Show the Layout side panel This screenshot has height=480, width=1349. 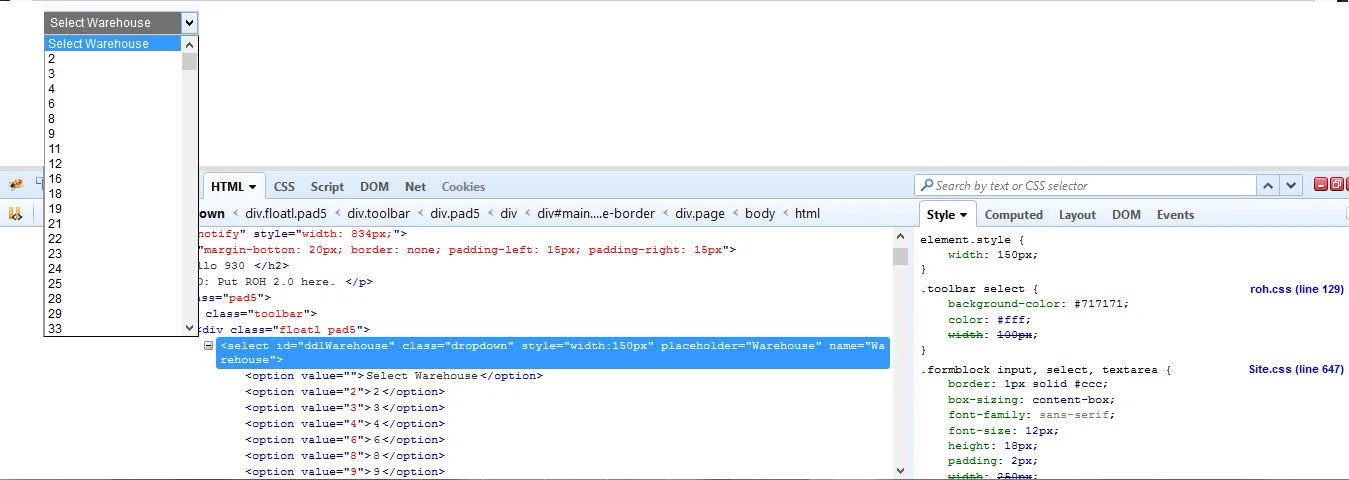(1077, 215)
